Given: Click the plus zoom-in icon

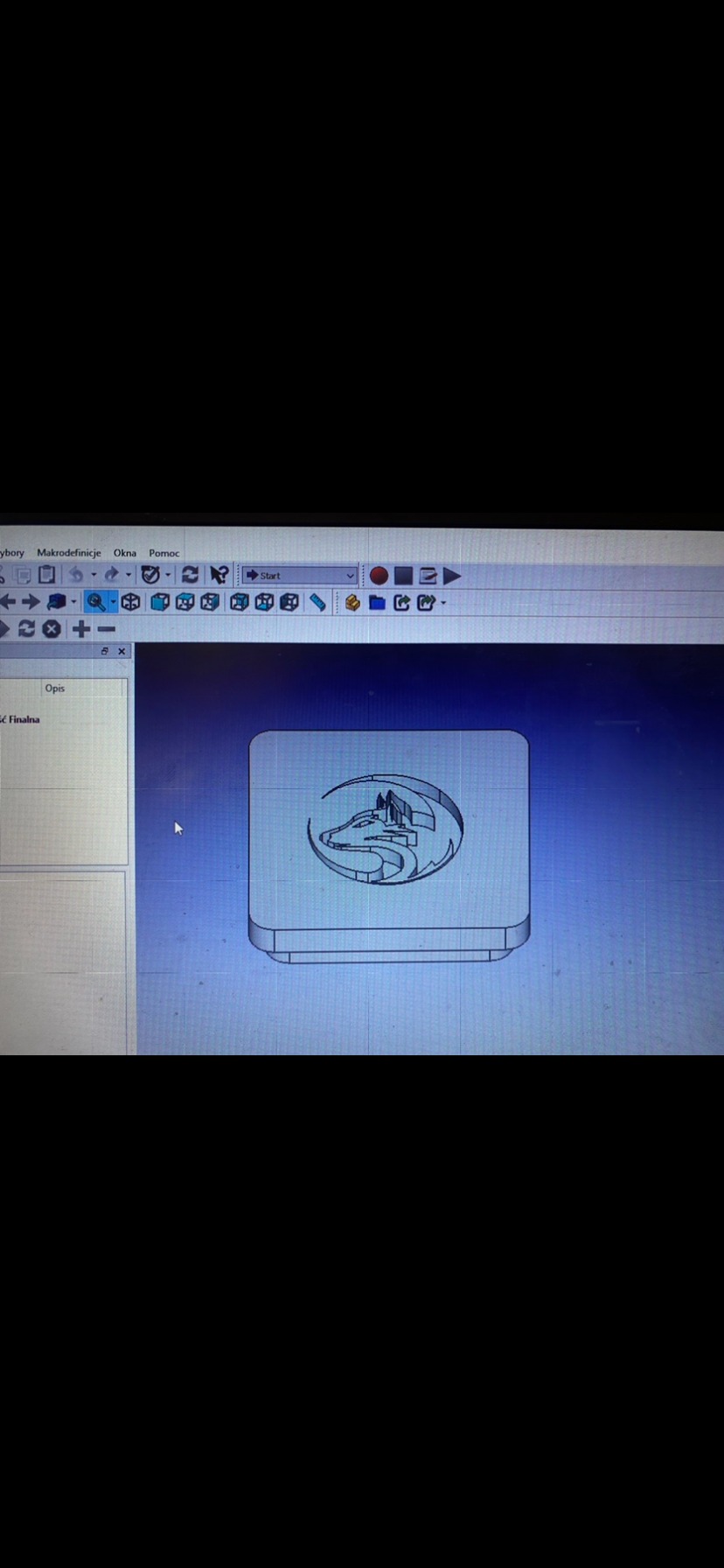Looking at the screenshot, I should [x=81, y=629].
